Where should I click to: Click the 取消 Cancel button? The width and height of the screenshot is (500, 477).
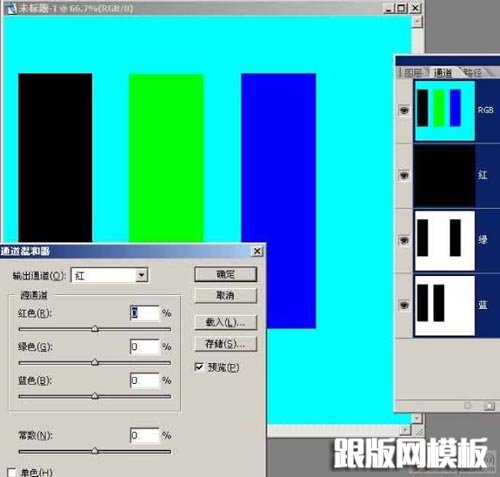pos(226,295)
